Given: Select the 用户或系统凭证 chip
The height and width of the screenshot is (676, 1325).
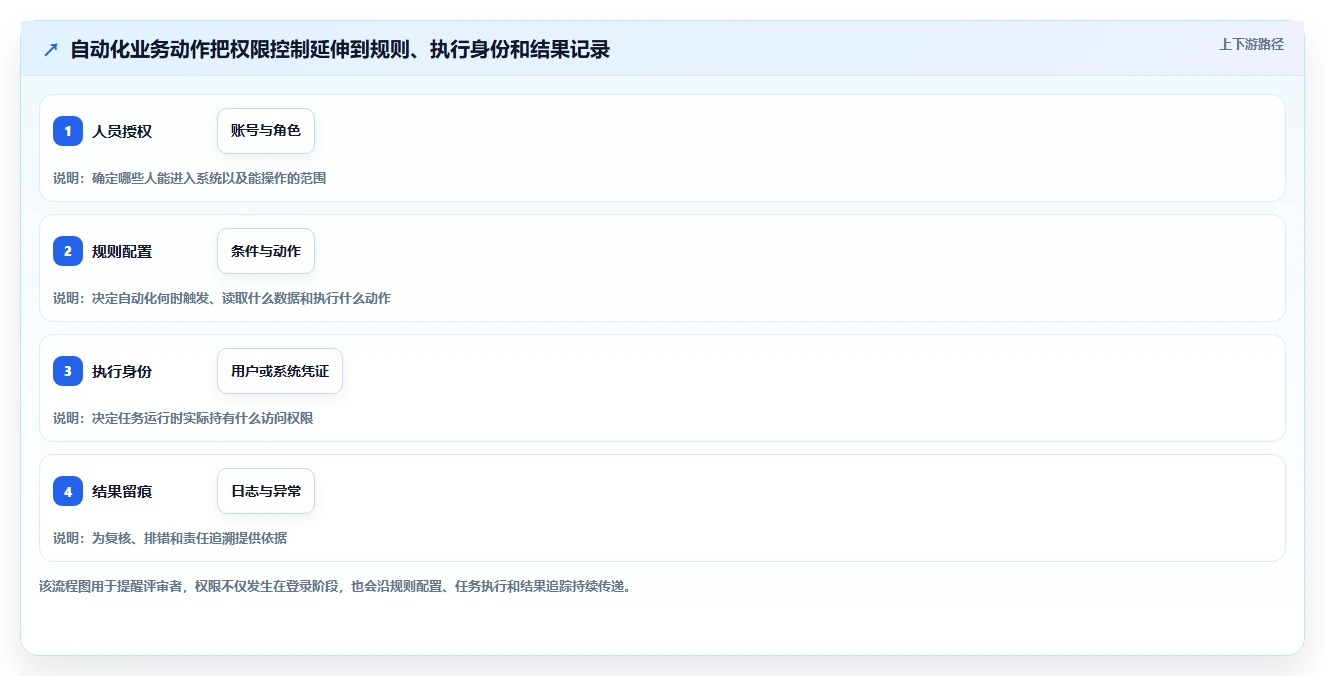Looking at the screenshot, I should click(x=280, y=371).
